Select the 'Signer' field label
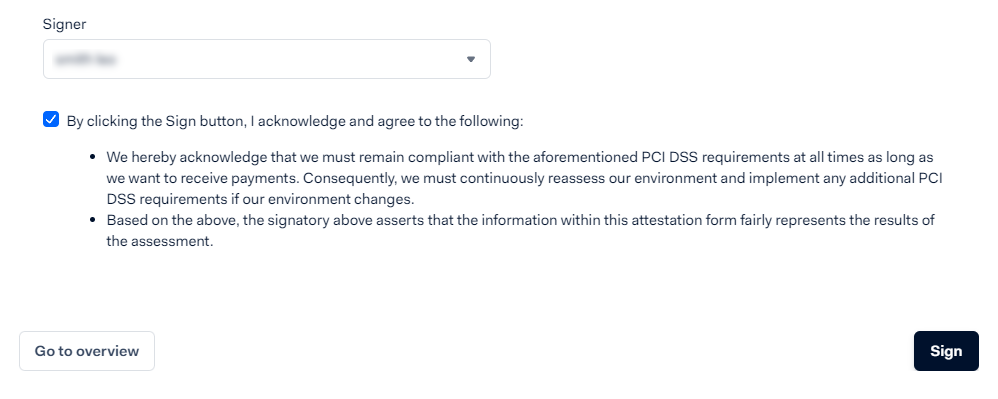This screenshot has width=998, height=399. point(64,24)
